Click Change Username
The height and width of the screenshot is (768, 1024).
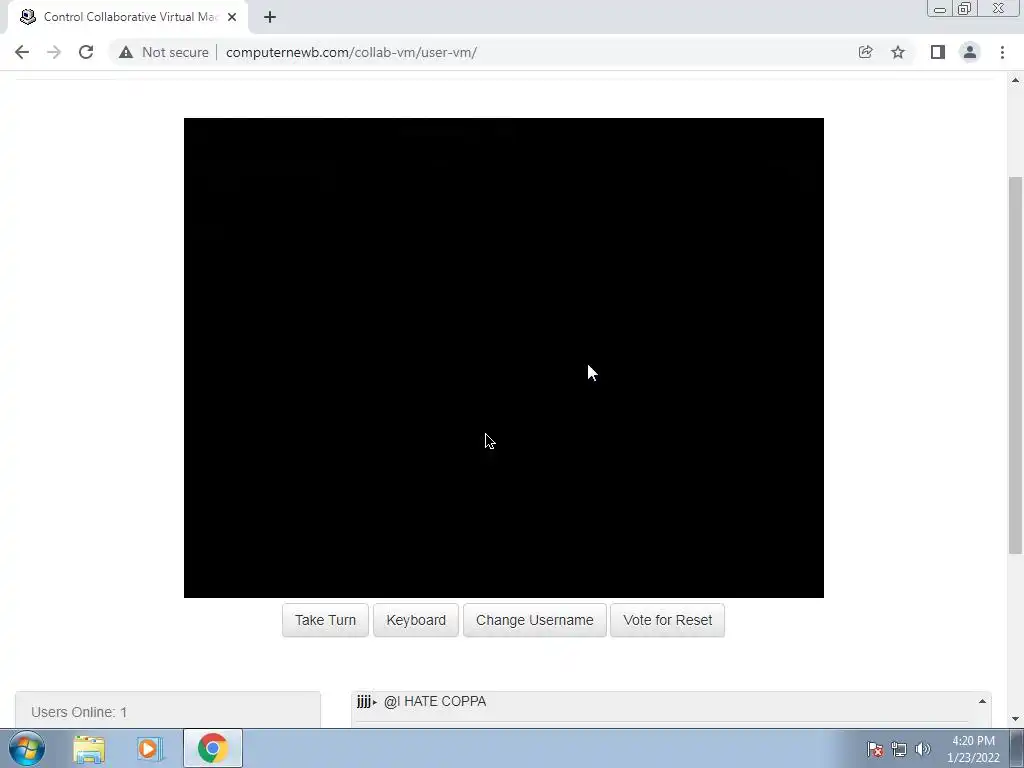point(535,620)
